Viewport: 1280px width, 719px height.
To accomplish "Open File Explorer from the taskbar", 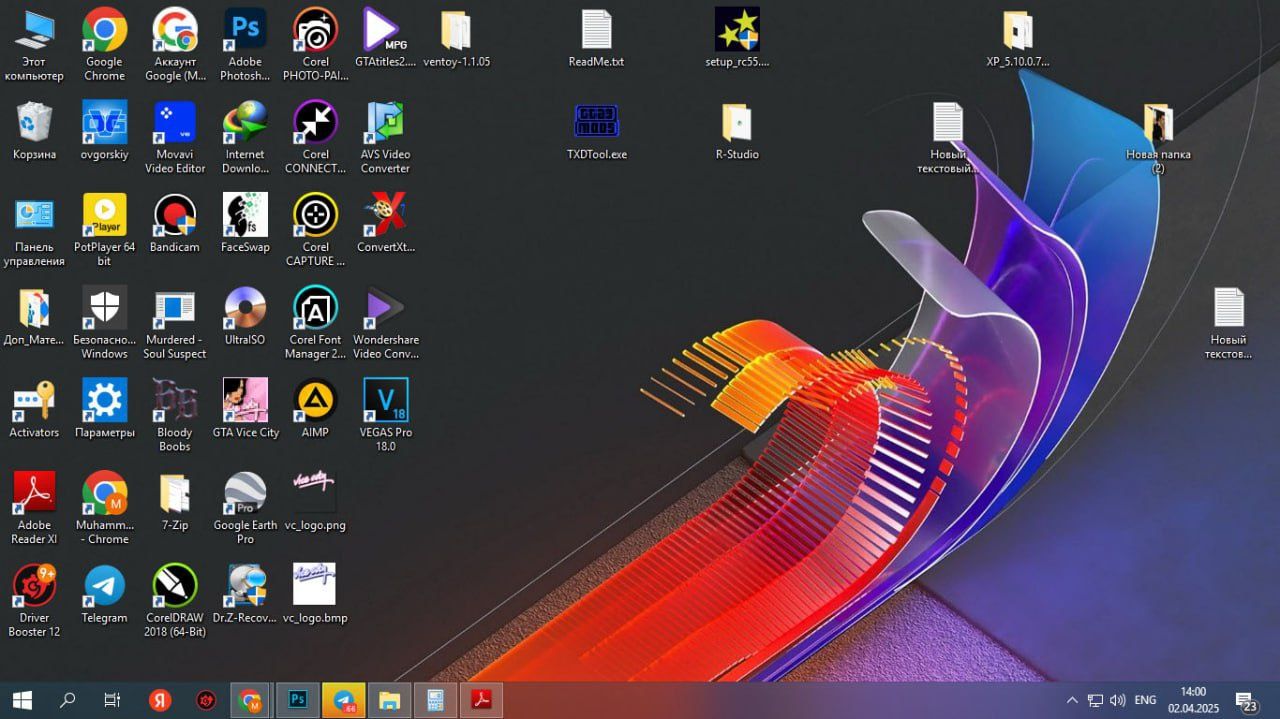I will (389, 700).
